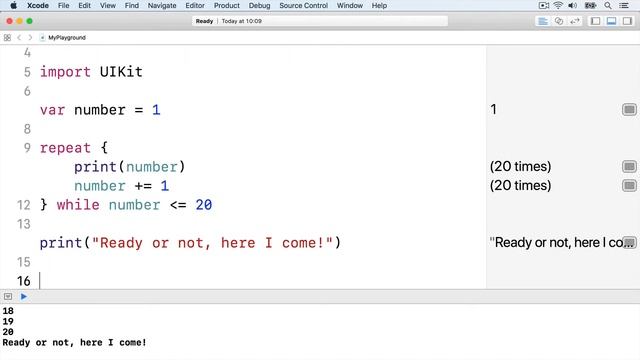Screen dimensions: 640x360
Task: Click 'UIKit' in the code
Action: point(121,72)
